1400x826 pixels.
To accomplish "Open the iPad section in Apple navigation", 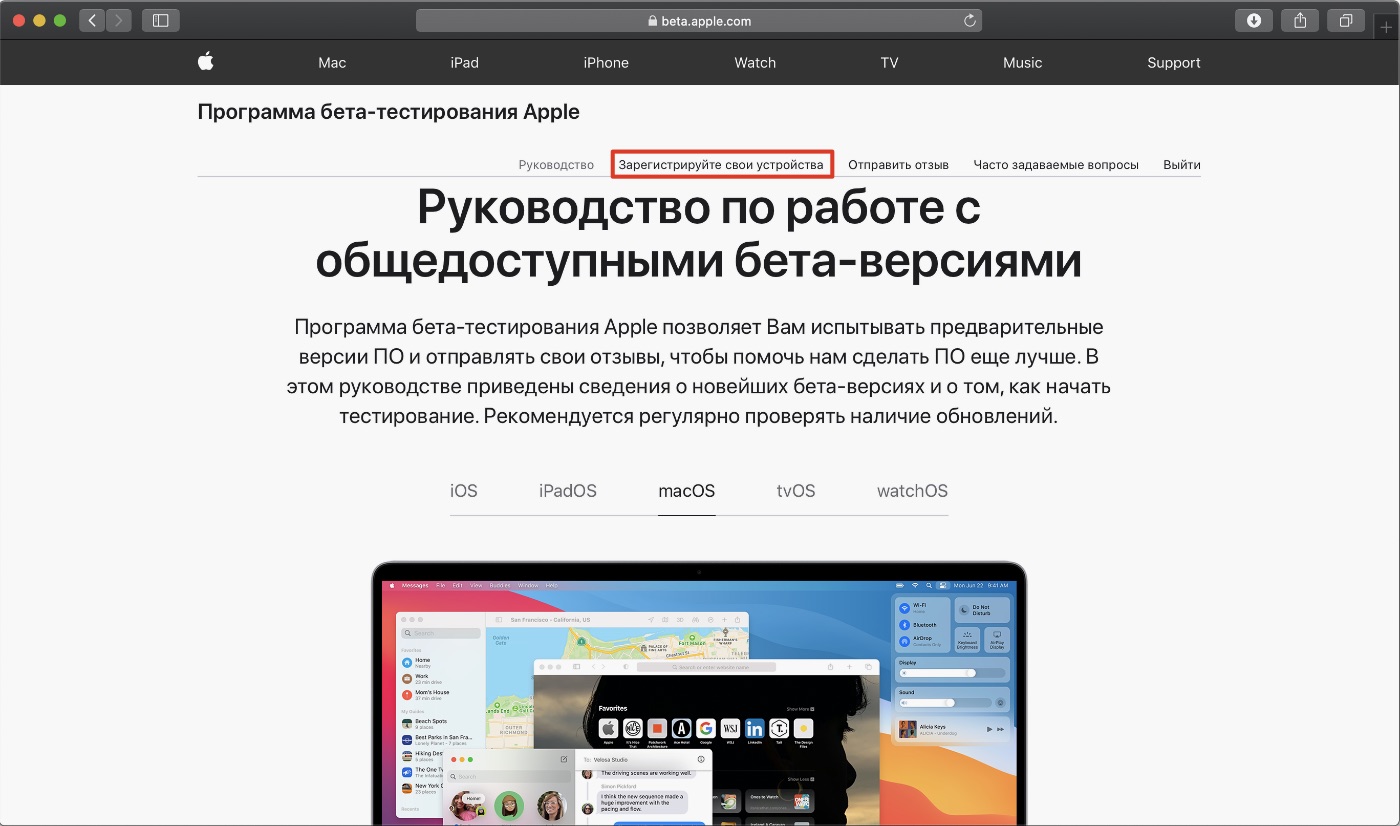I will [464, 62].
